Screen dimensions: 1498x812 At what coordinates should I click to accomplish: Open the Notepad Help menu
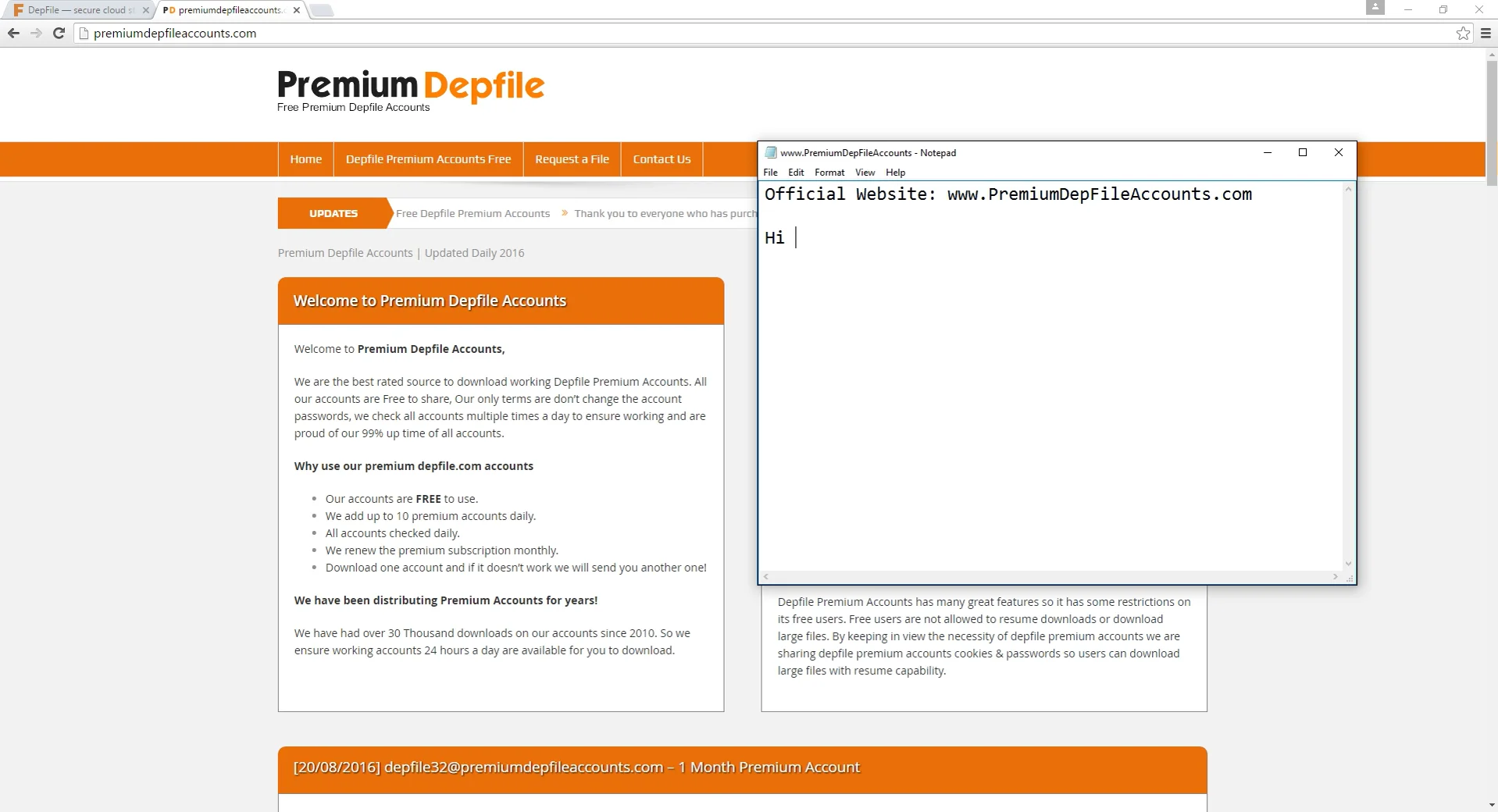coord(895,173)
